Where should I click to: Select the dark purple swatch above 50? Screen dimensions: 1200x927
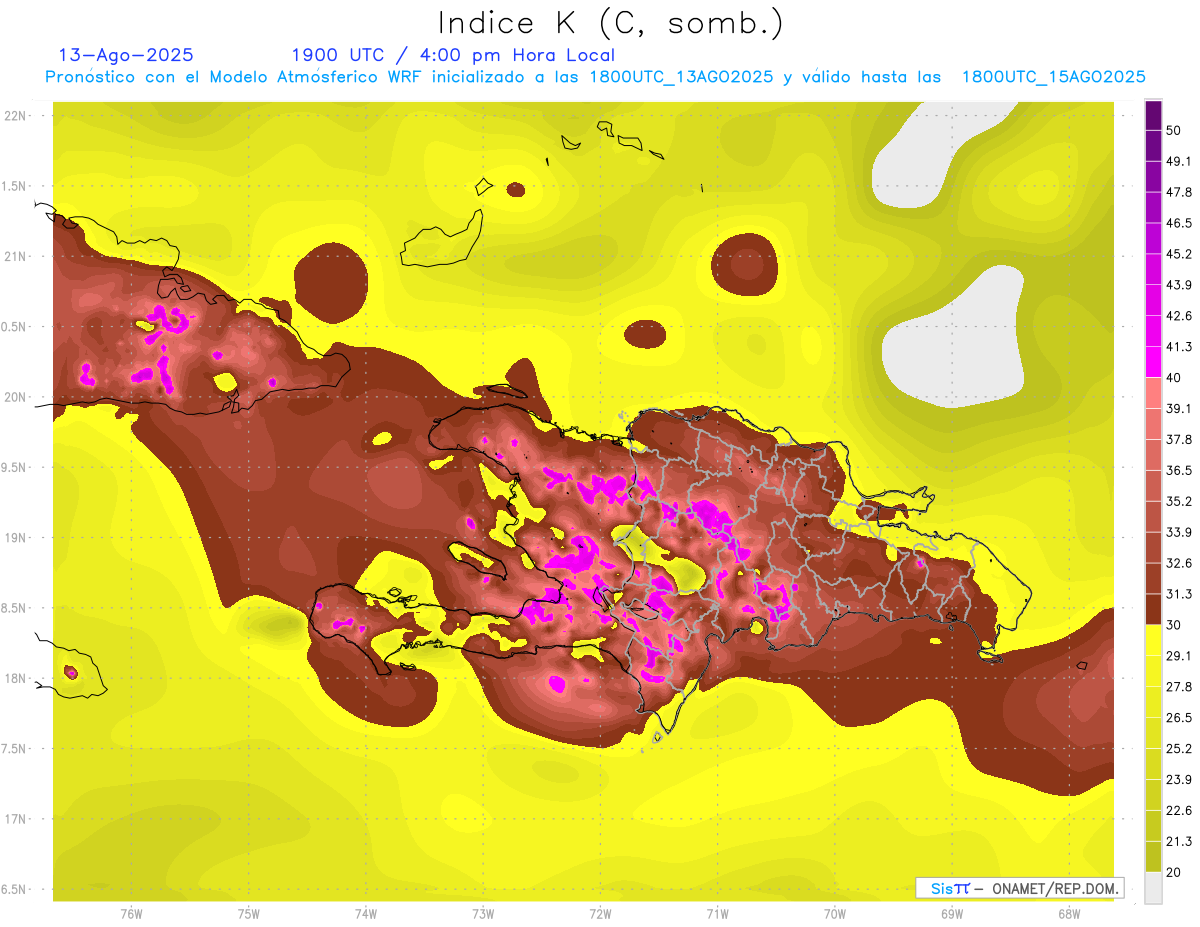point(1153,115)
